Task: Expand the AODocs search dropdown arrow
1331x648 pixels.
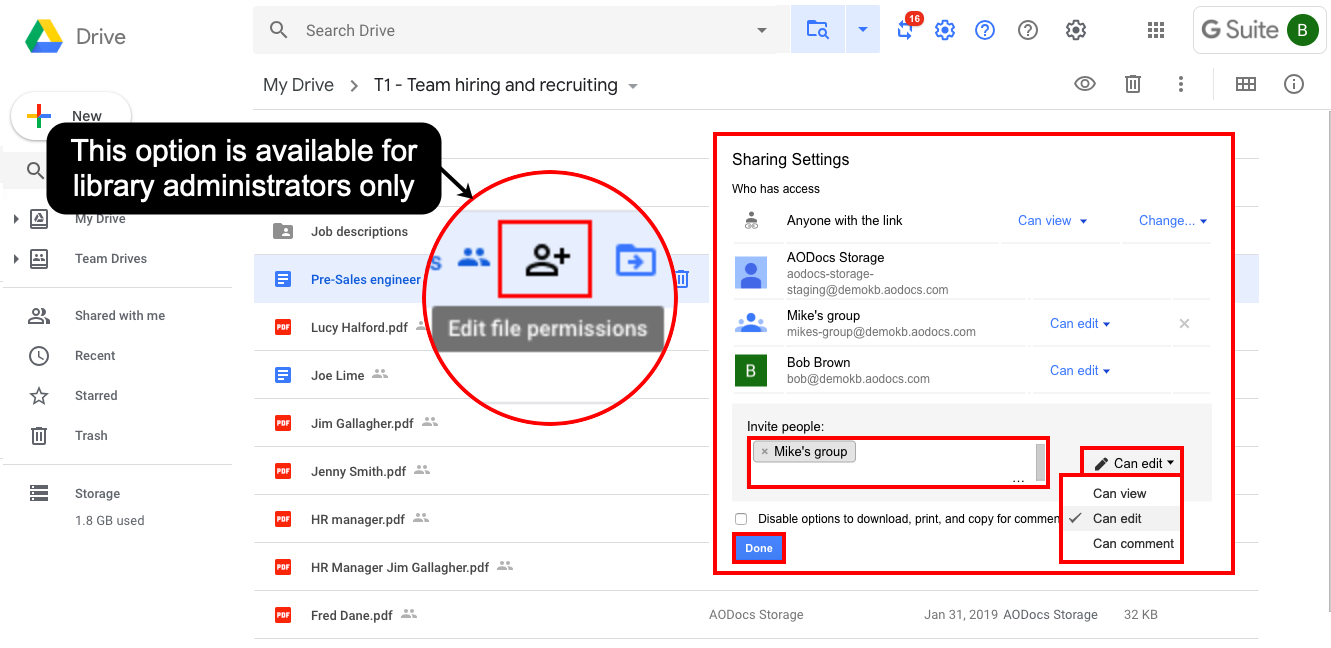Action: point(862,30)
